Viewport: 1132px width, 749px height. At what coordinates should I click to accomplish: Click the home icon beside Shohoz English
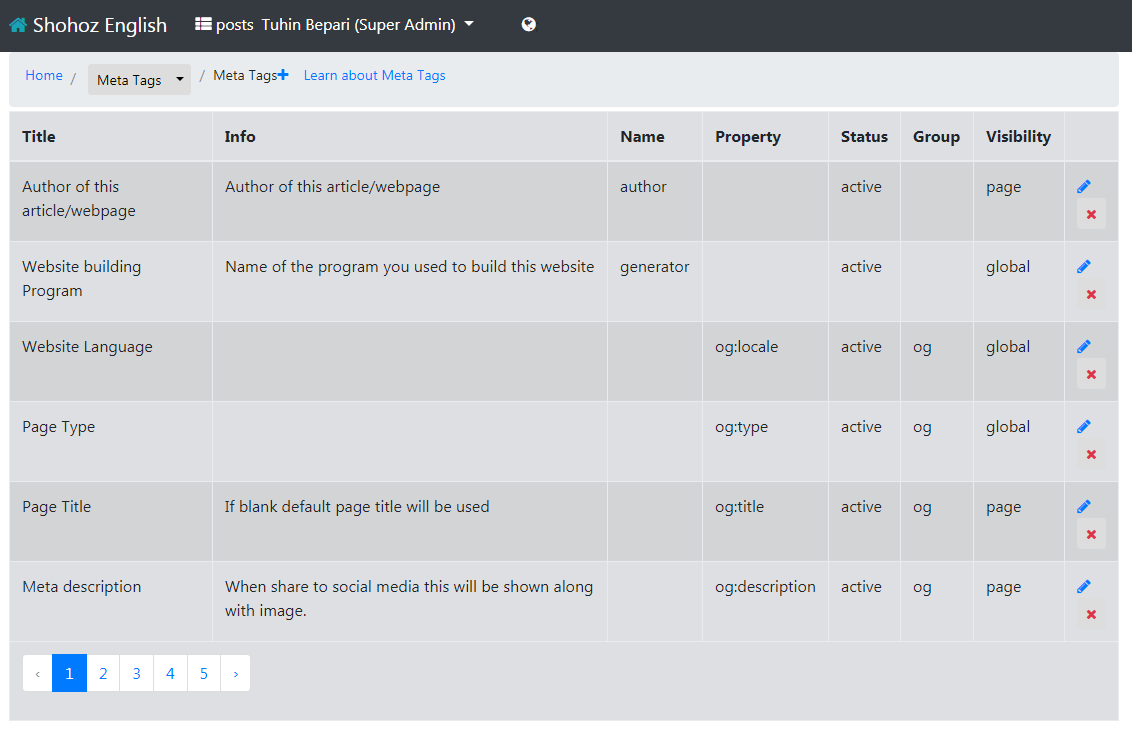click(x=18, y=25)
